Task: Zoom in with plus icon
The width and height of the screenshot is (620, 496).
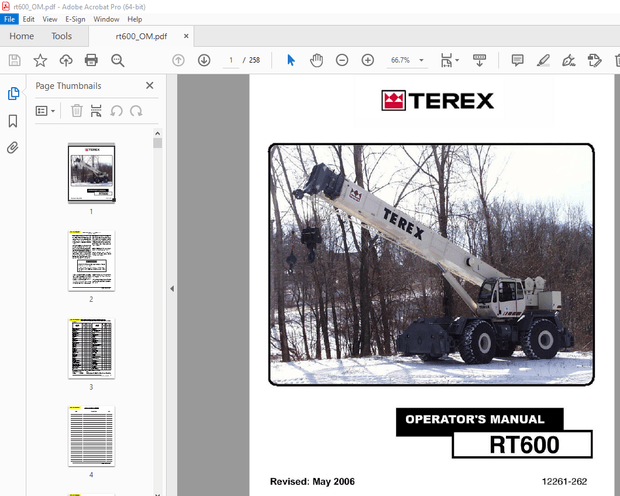Action: (x=368, y=60)
